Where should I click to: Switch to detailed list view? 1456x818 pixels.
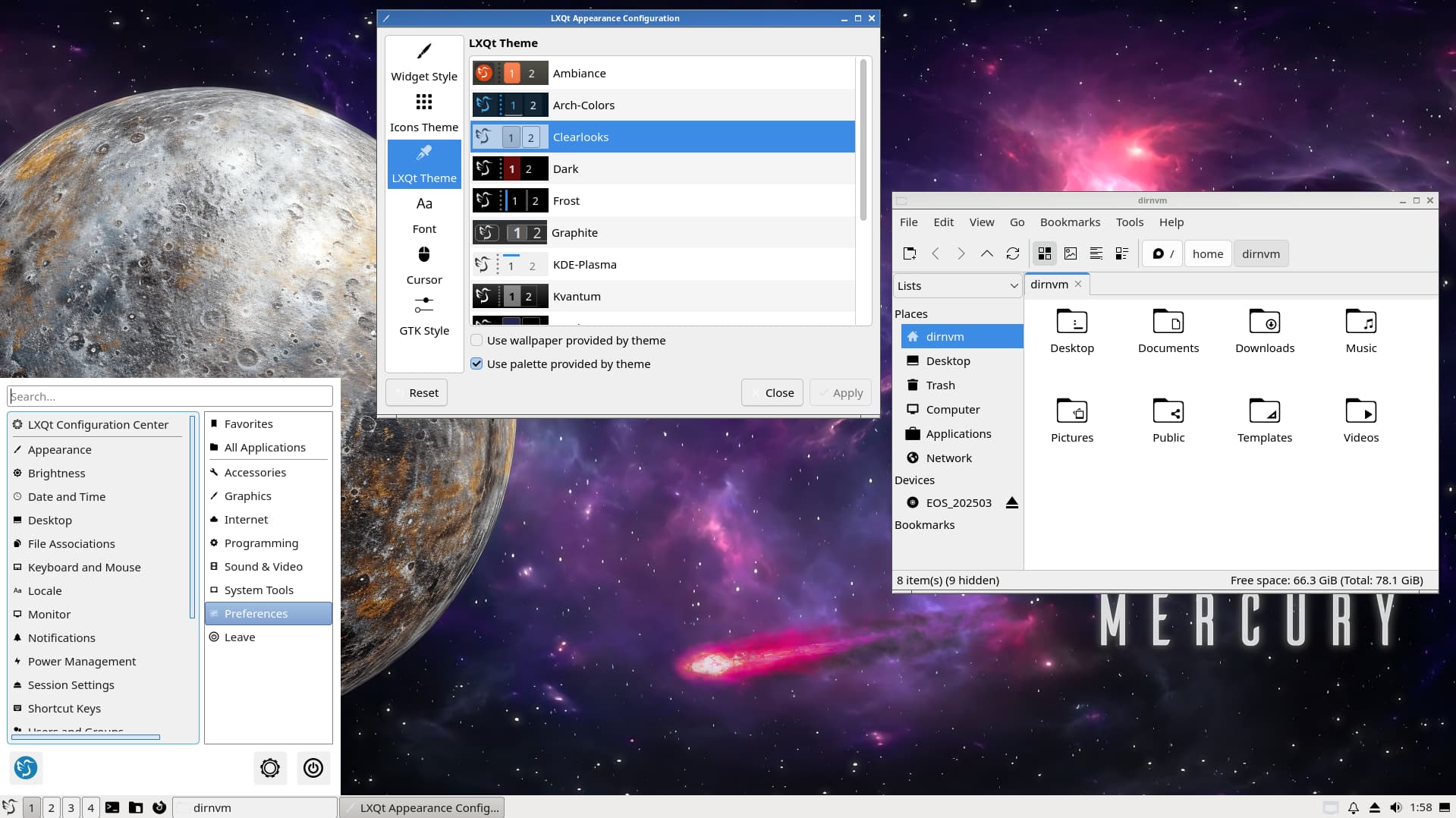(x=1122, y=253)
